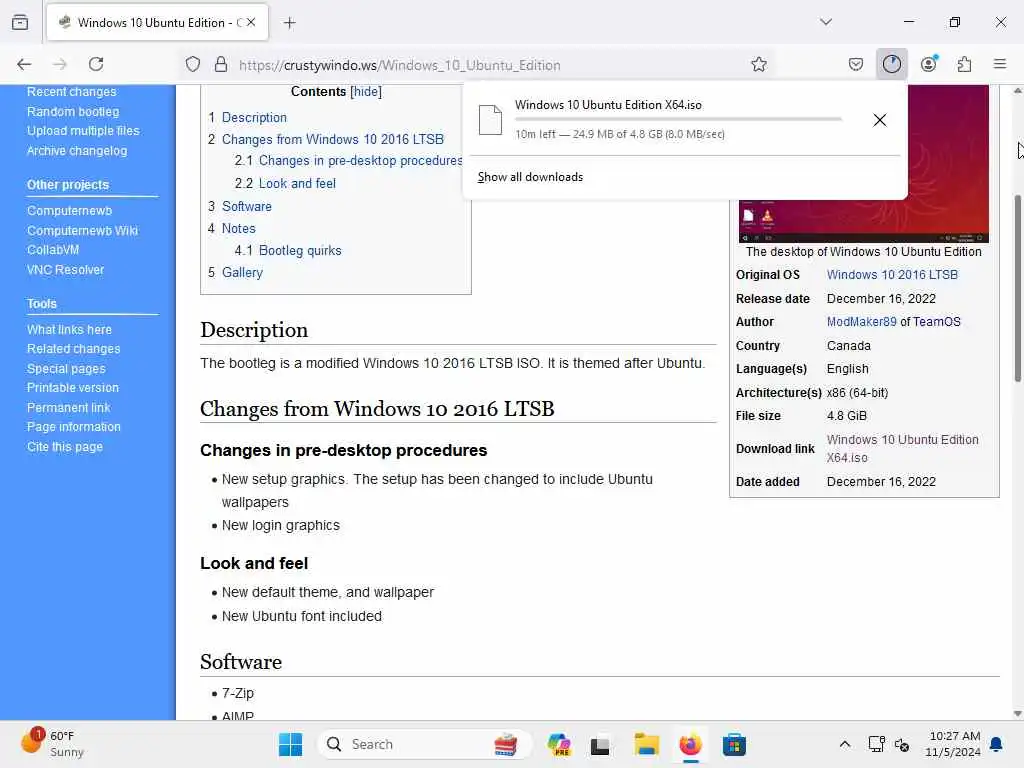Viewport: 1024px width, 768px height.
Task: Open notifications bell icon
Action: click(x=996, y=744)
